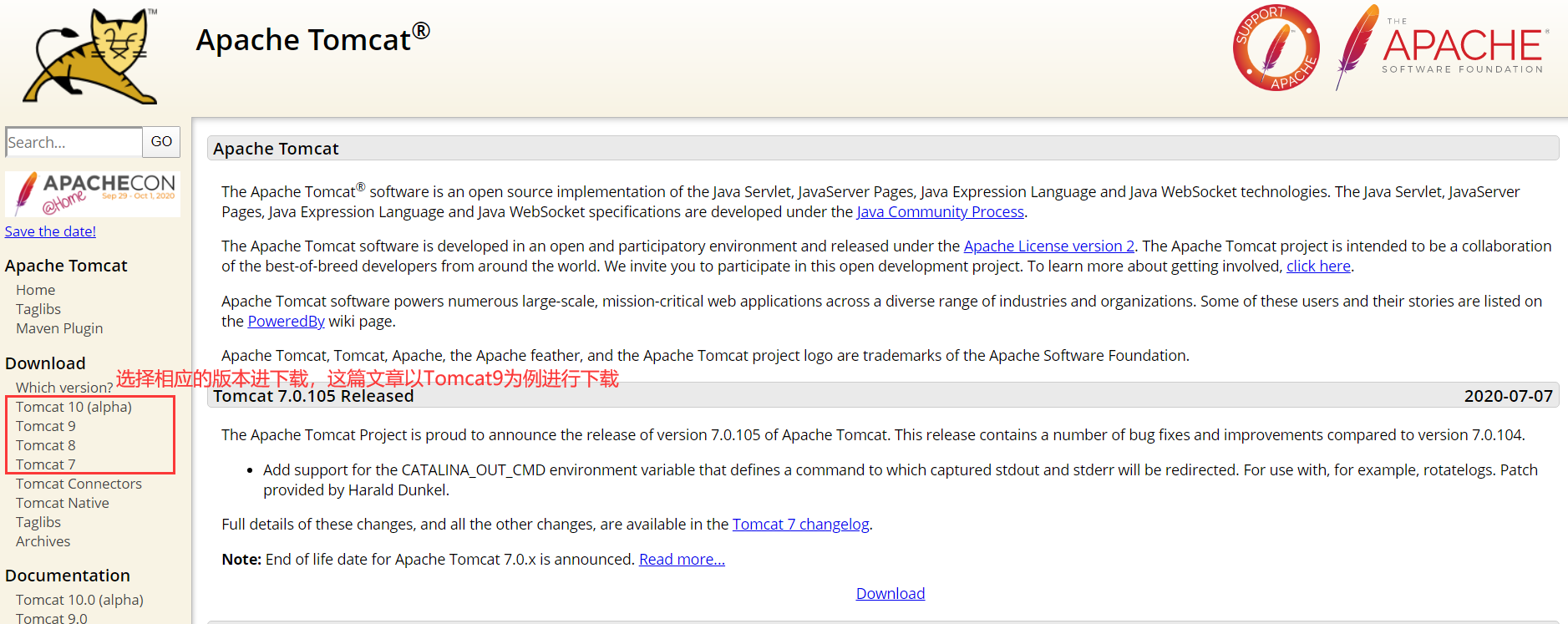Open Apache License version 2 link
The height and width of the screenshot is (624, 1568).
(1049, 246)
